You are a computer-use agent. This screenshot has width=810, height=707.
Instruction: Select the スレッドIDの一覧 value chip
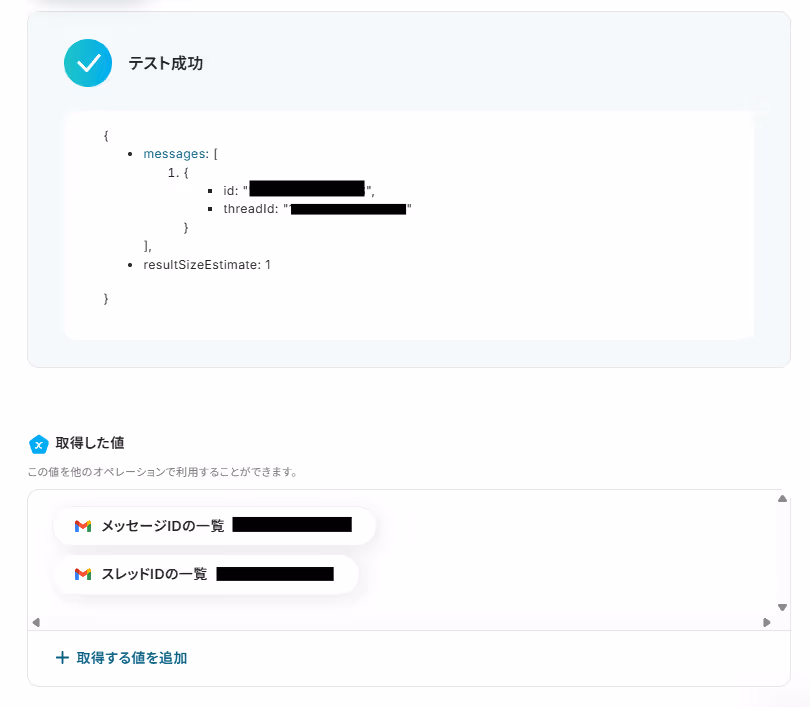point(205,574)
